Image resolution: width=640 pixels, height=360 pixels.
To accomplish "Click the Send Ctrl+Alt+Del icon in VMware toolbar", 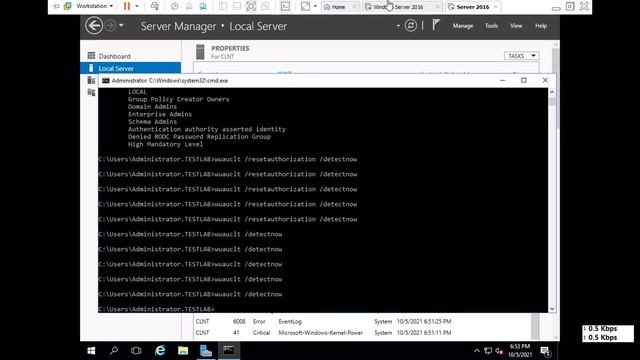I will (x=155, y=6).
